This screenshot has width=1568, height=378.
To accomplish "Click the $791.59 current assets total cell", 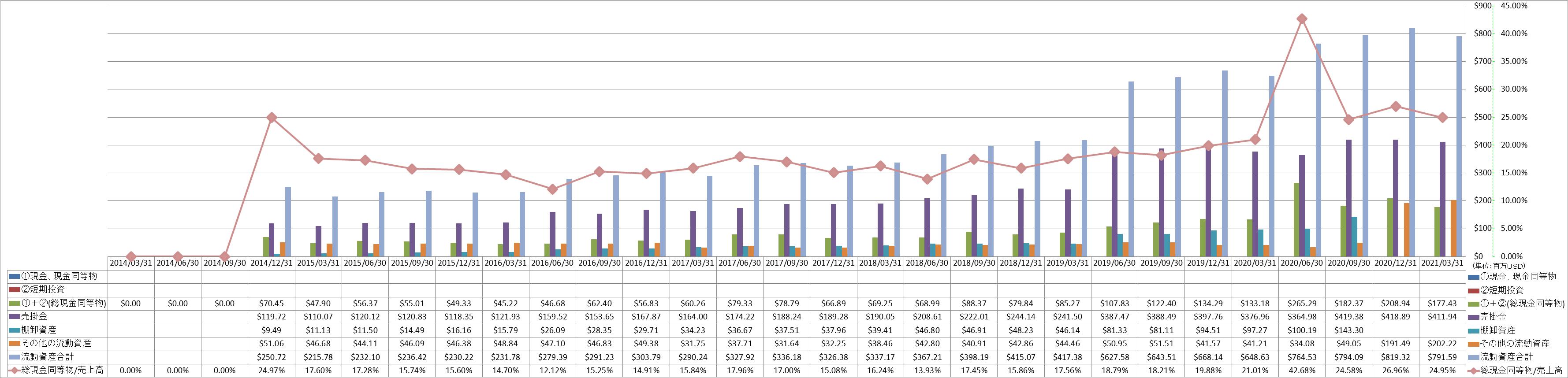I will pyautogui.click(x=1442, y=357).
